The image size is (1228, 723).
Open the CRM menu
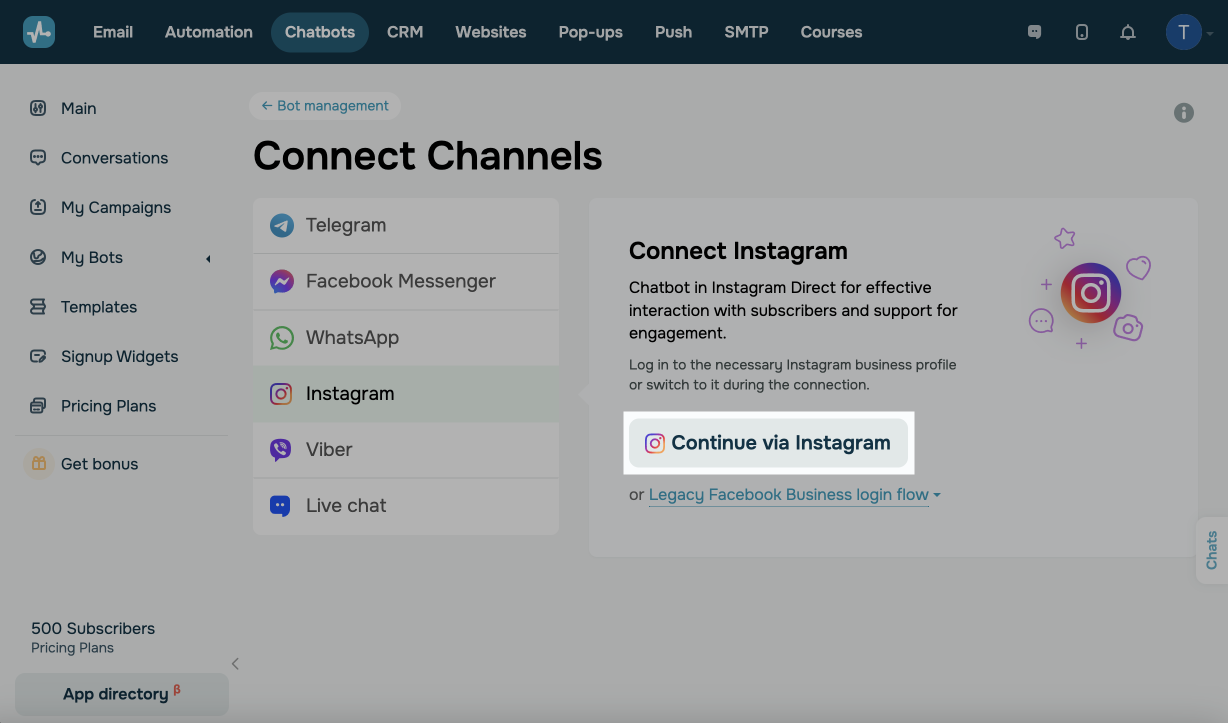coord(405,32)
